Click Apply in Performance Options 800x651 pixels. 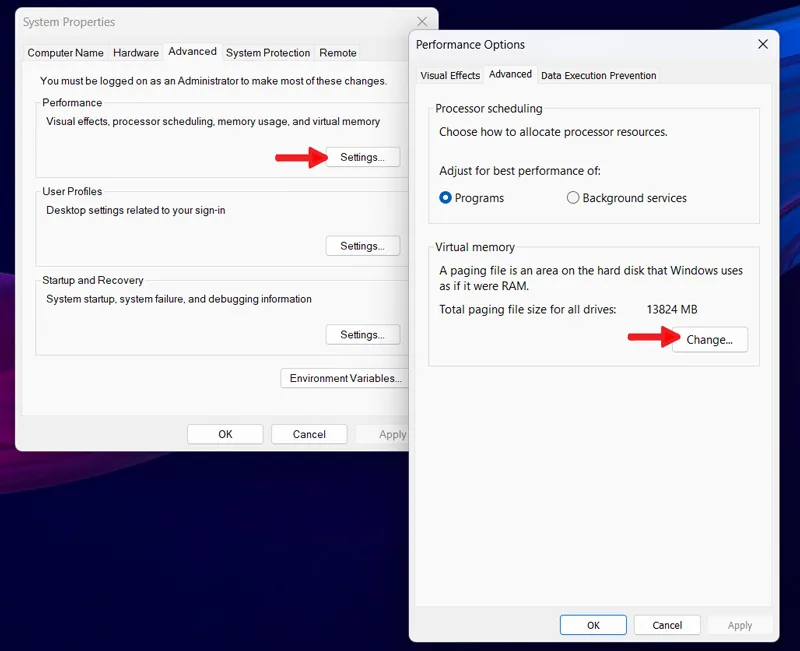click(740, 625)
